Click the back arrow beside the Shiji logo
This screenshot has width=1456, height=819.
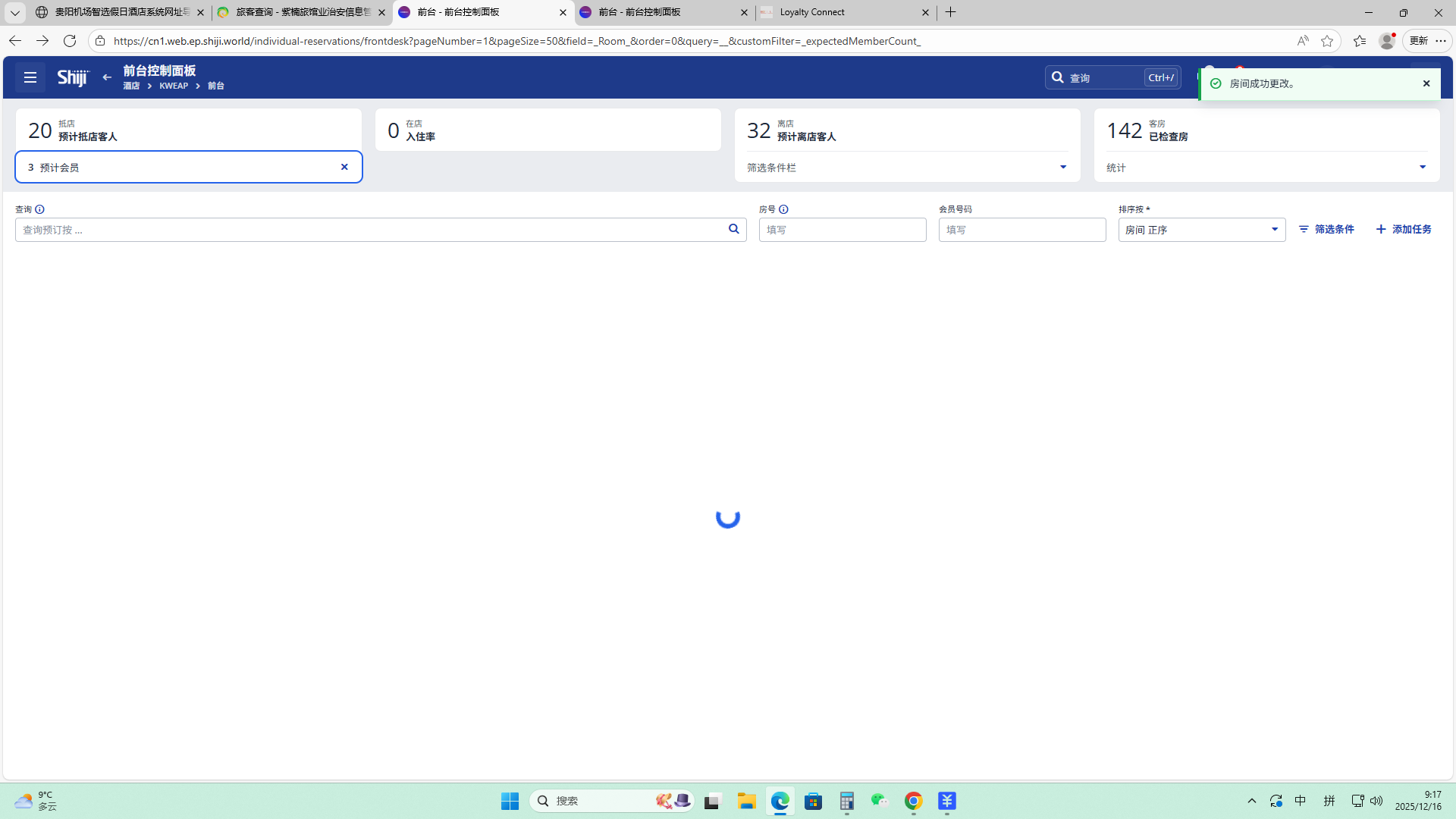[x=107, y=77]
